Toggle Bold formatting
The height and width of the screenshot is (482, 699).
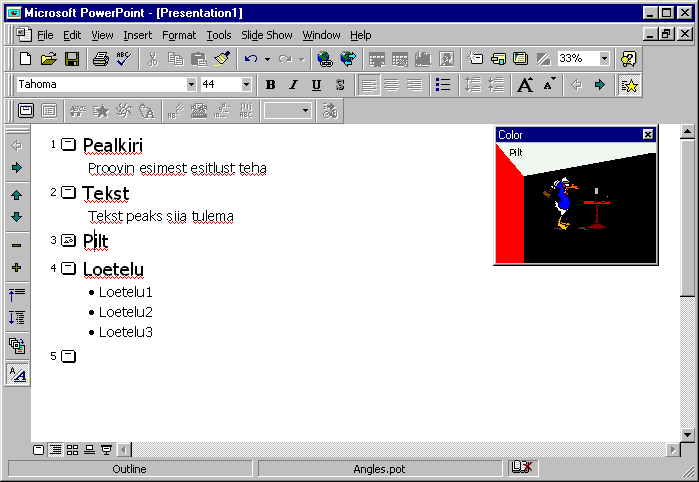tap(270, 85)
